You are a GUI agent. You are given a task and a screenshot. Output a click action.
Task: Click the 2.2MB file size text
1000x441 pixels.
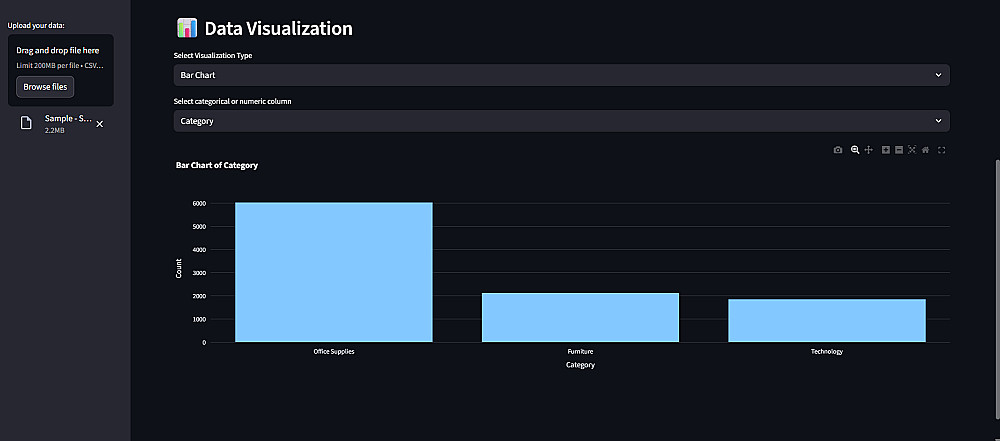(x=55, y=130)
